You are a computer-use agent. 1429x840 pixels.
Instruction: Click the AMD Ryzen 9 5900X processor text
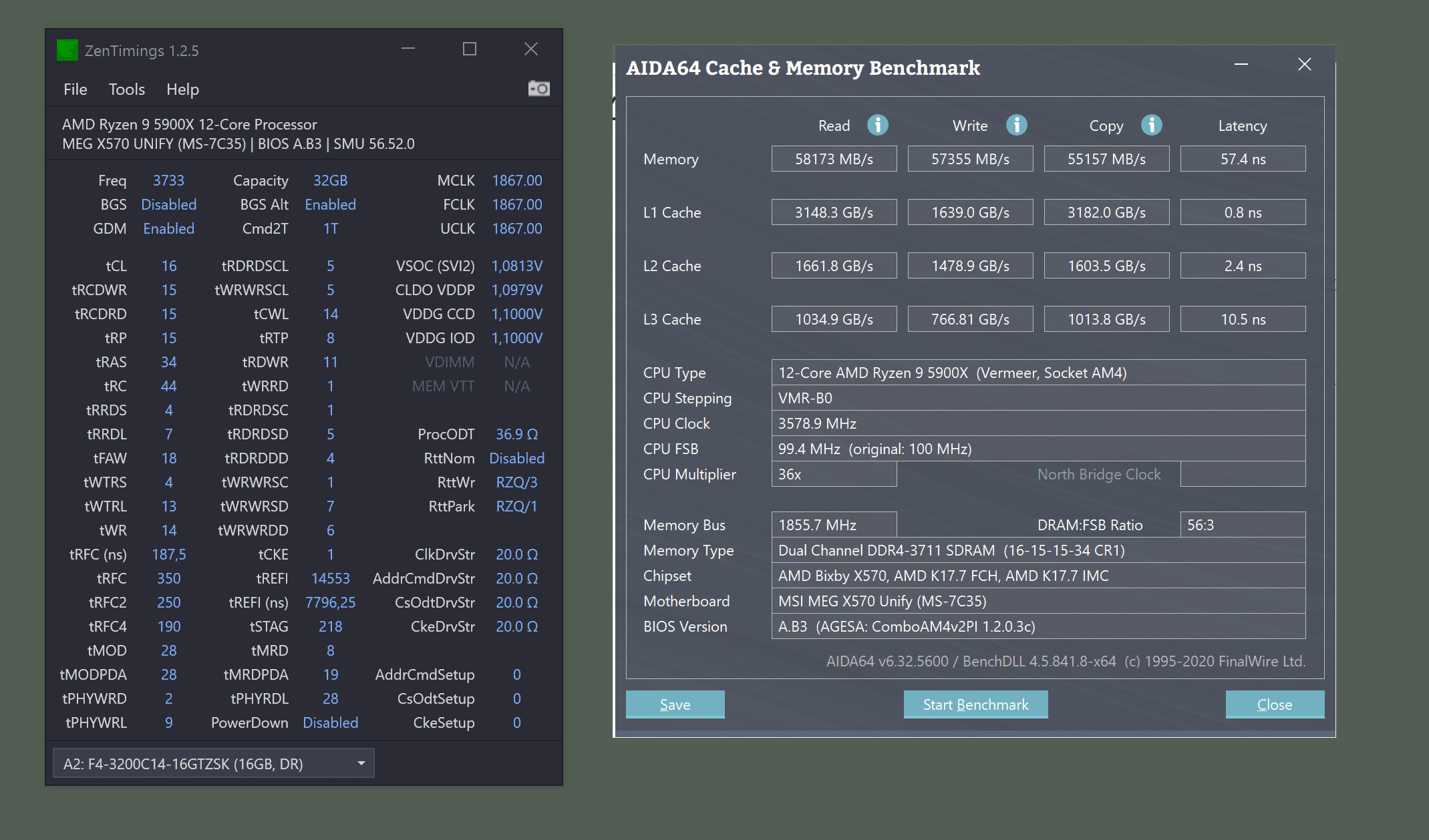[x=189, y=124]
